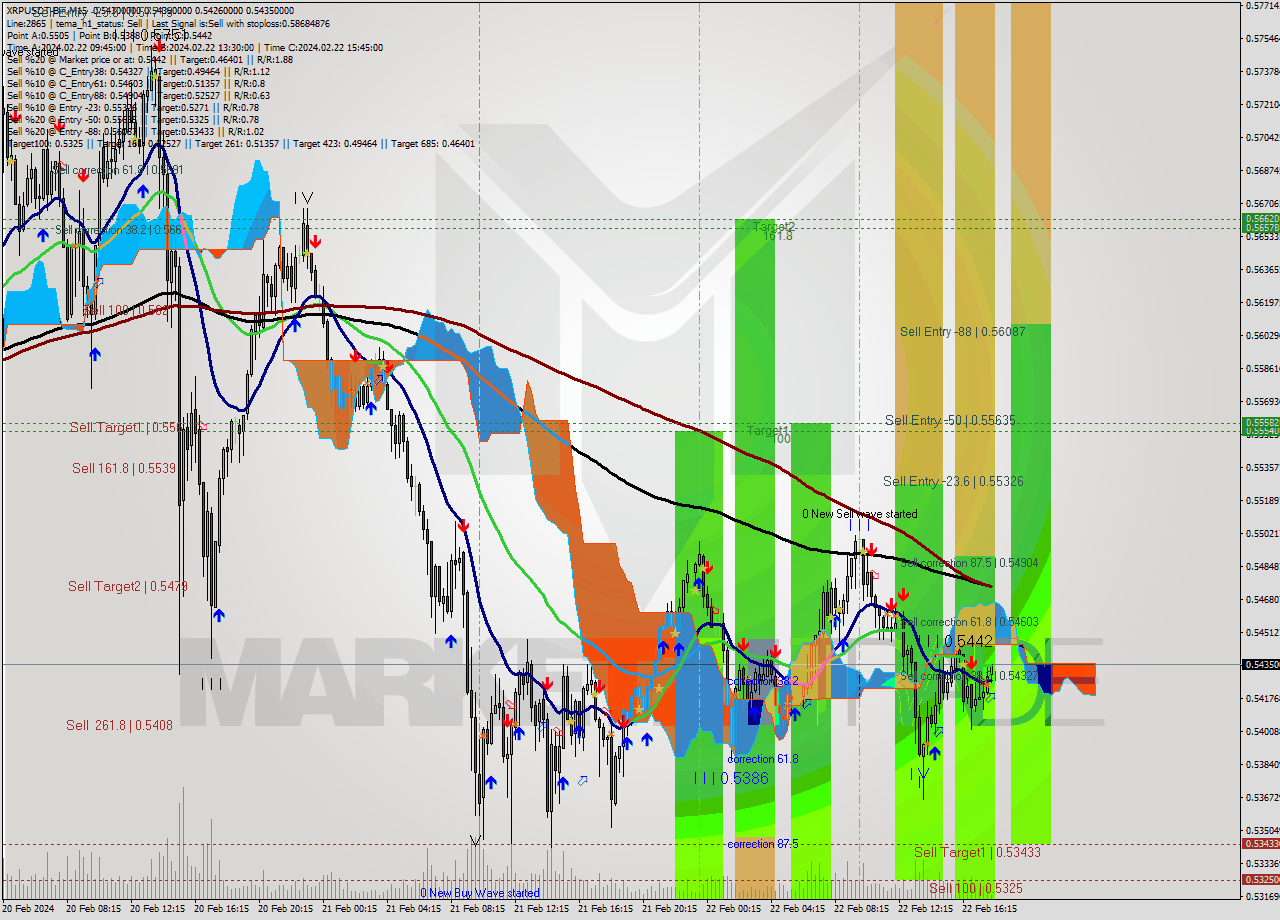Viewport: 1280px width, 920px height.
Task: Click 'Sell 261.8 | 0.5408' label
Action: tap(119, 725)
